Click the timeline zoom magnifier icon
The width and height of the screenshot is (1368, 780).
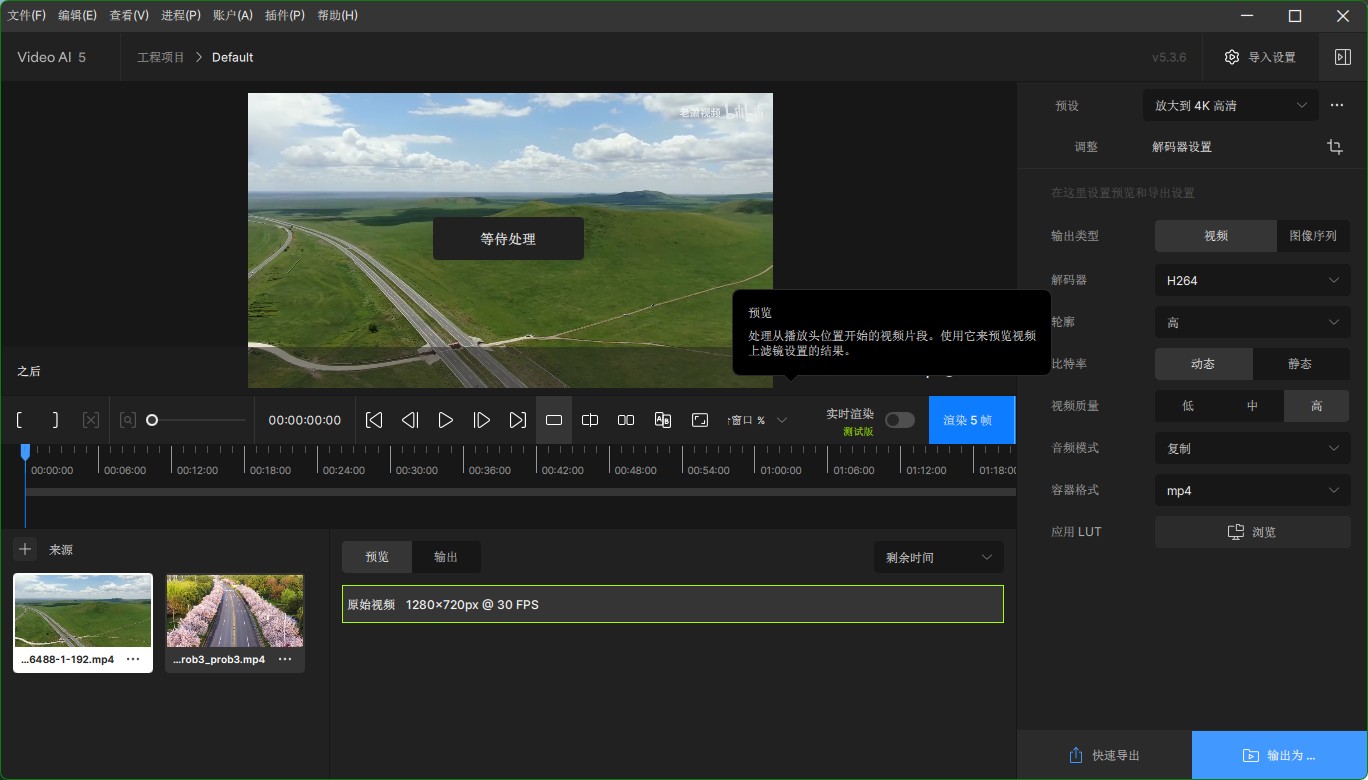(128, 420)
